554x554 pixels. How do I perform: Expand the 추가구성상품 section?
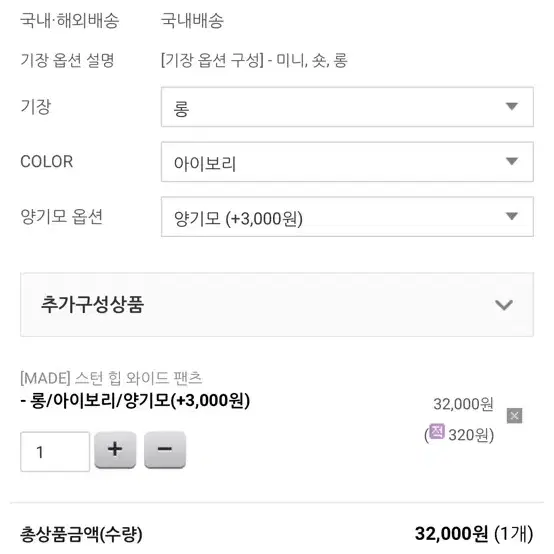277,305
